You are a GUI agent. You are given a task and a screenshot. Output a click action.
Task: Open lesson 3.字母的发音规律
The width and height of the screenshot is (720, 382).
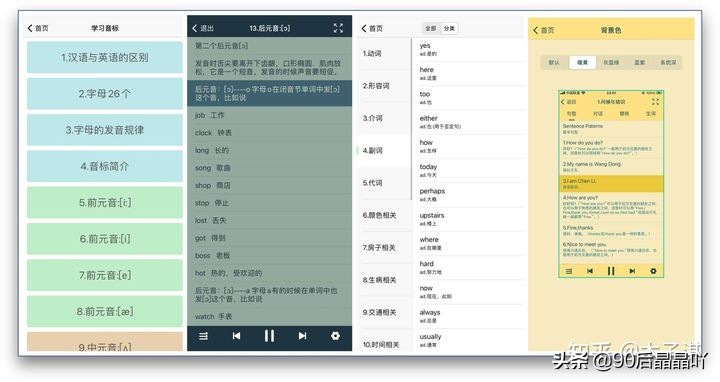pos(105,130)
